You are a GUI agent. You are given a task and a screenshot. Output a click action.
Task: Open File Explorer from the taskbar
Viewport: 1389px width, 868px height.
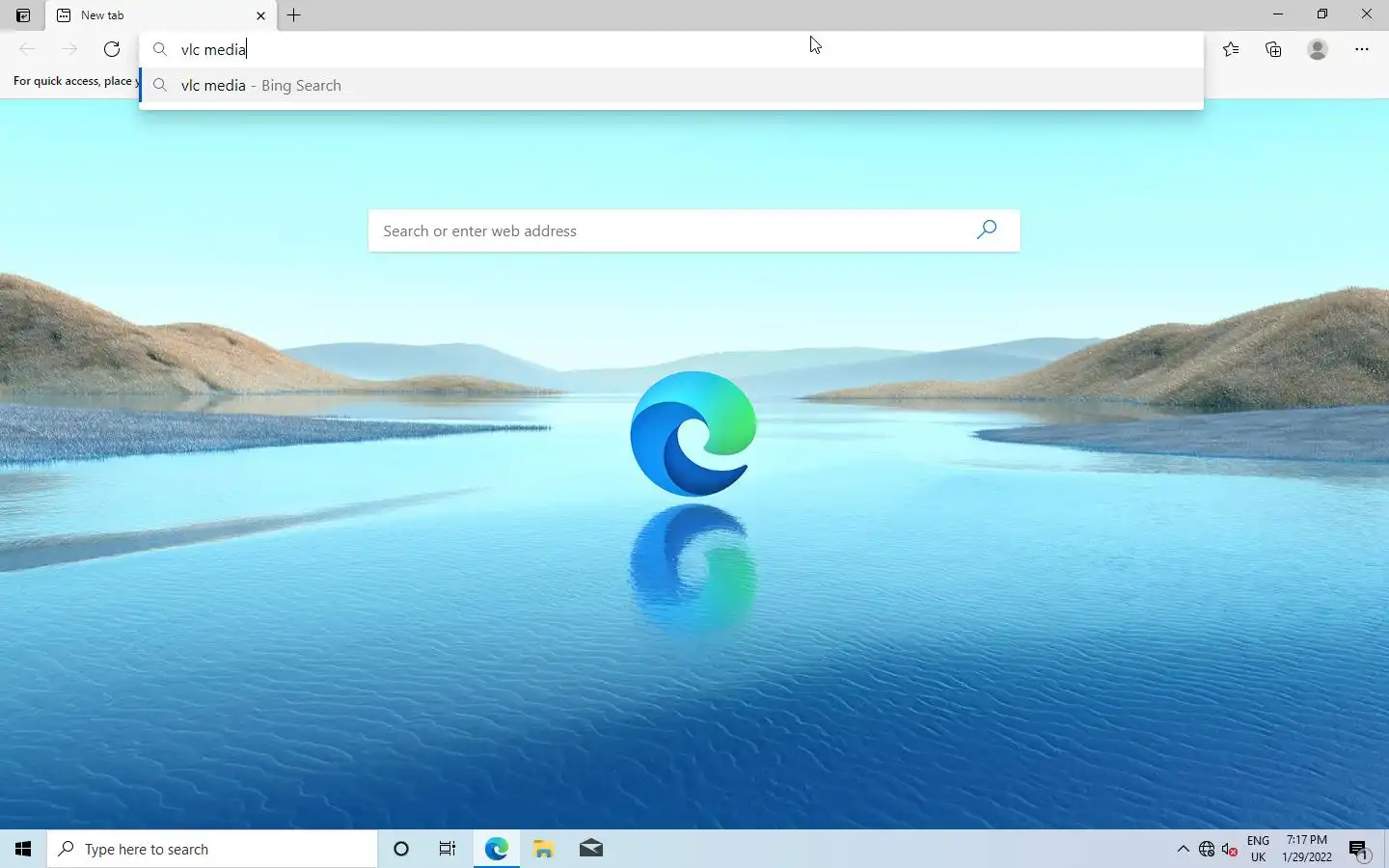[543, 849]
